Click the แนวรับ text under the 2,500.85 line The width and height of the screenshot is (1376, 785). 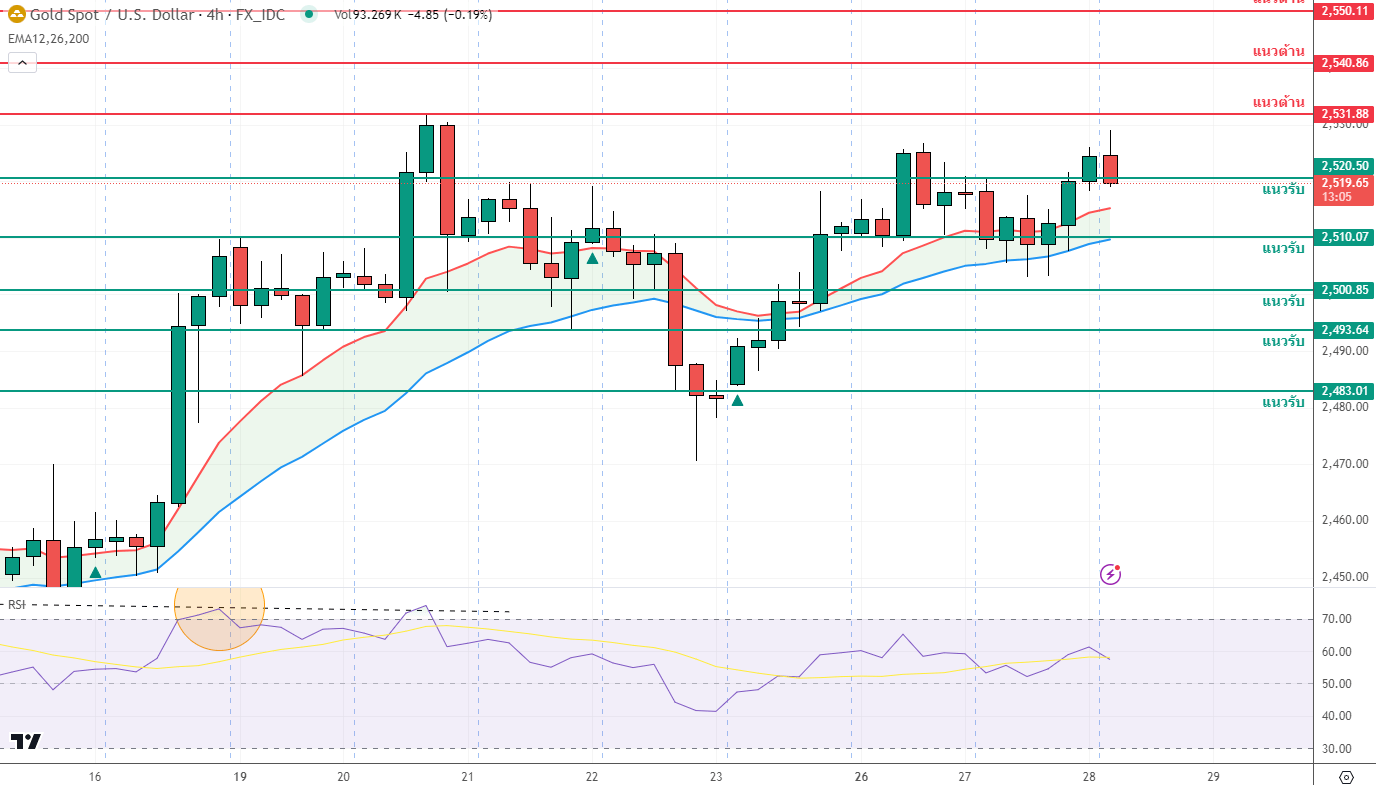pyautogui.click(x=1283, y=301)
